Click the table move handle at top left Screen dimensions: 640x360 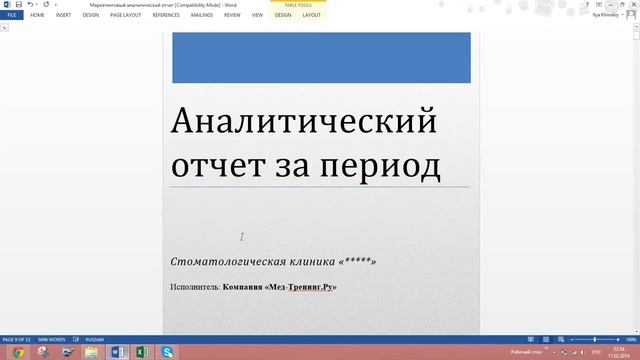tap(4, 27)
